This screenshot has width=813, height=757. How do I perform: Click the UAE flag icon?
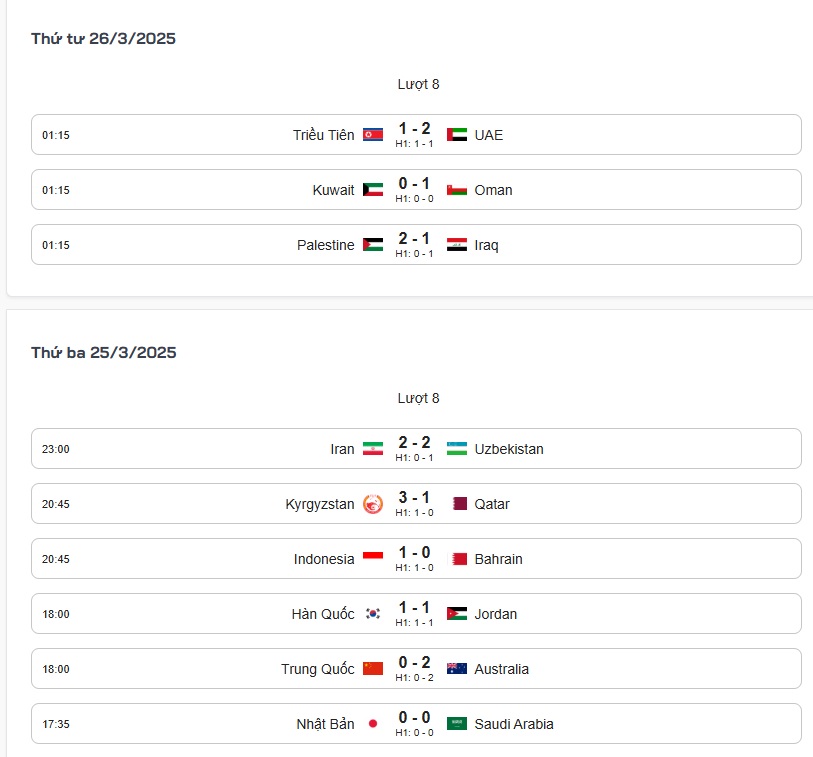(457, 135)
